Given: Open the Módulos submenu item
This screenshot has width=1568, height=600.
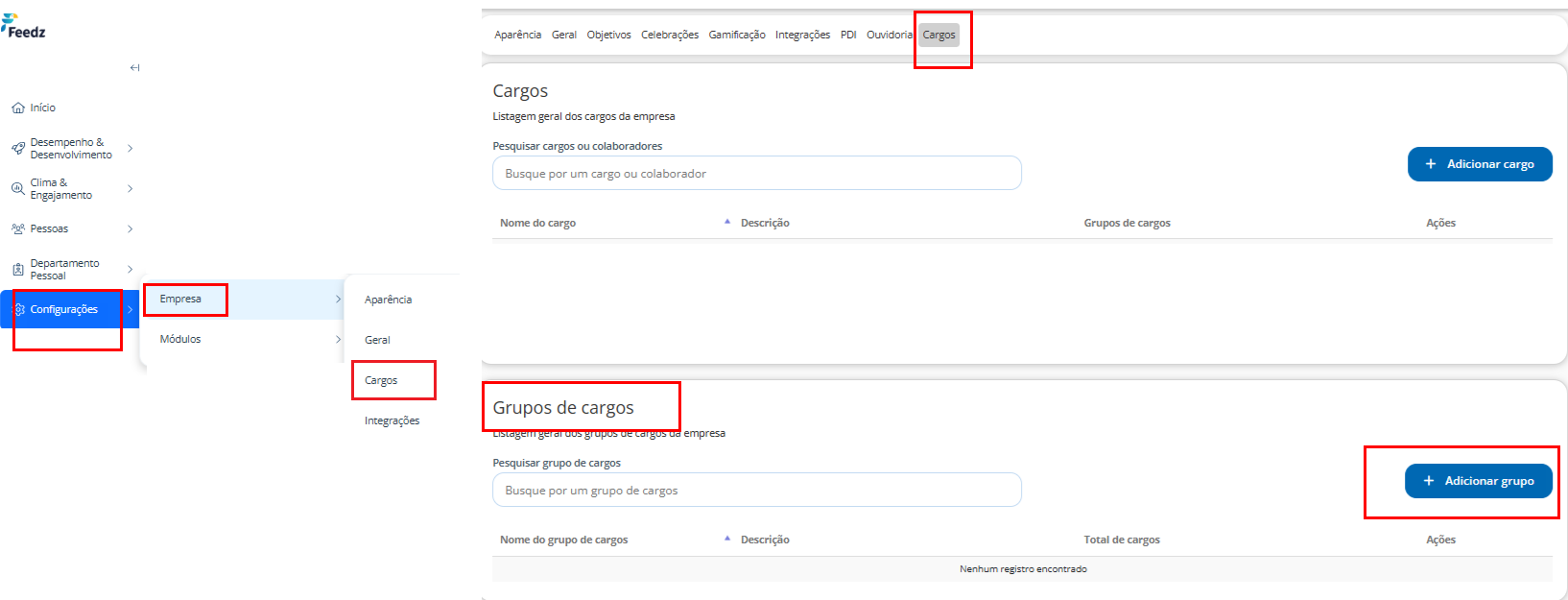Looking at the screenshot, I should (180, 339).
